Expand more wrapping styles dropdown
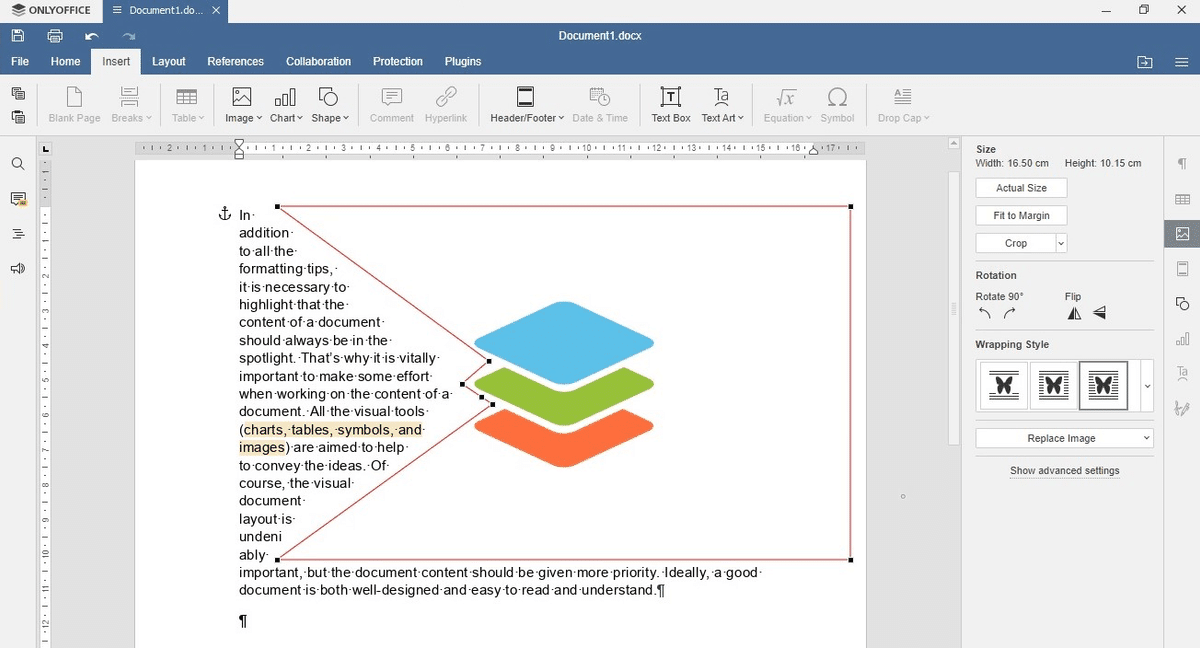This screenshot has height=648, width=1200. pos(1147,386)
